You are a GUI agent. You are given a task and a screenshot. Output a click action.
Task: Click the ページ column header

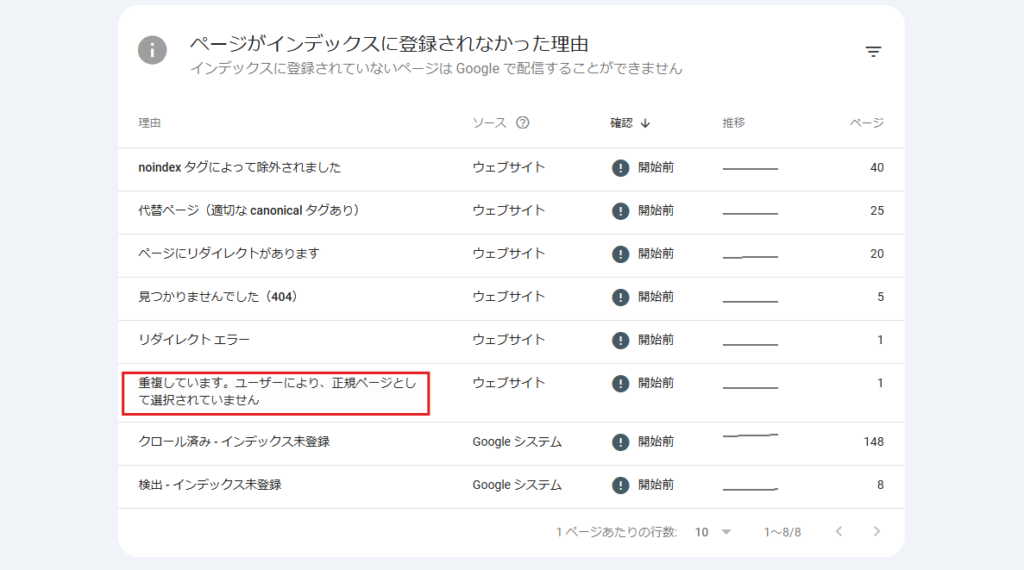tap(867, 123)
